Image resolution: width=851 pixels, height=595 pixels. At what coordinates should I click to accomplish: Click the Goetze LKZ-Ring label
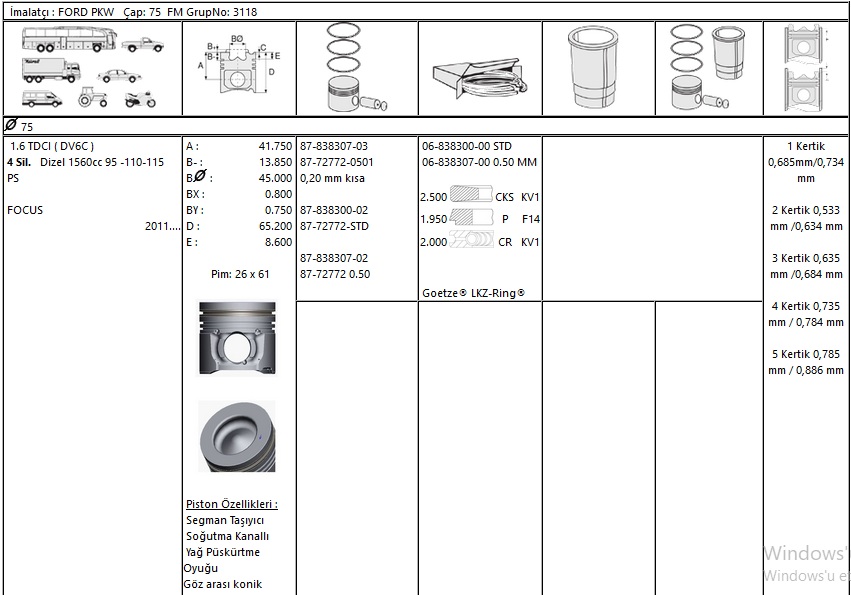[x=473, y=293]
